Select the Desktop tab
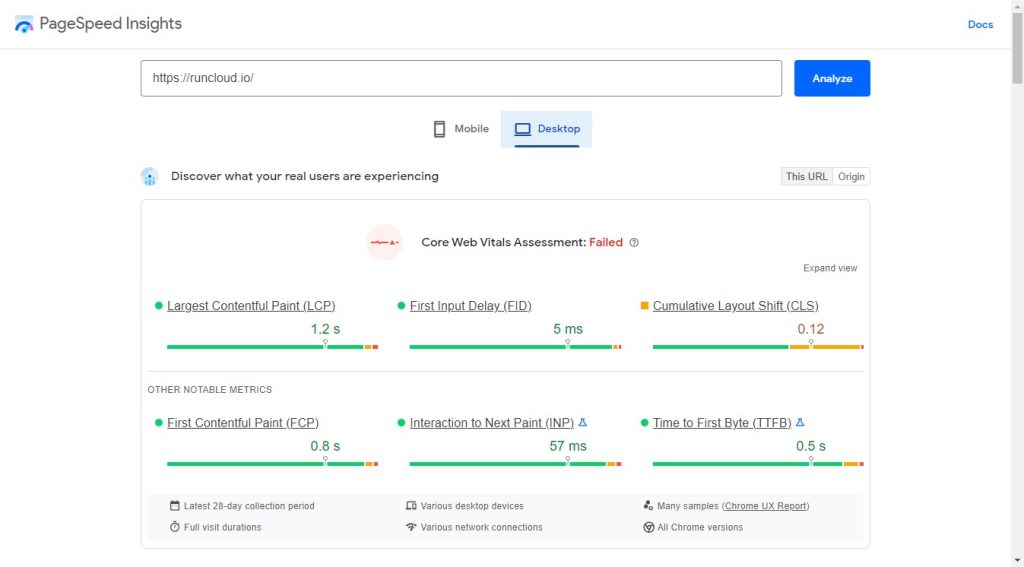 point(547,129)
